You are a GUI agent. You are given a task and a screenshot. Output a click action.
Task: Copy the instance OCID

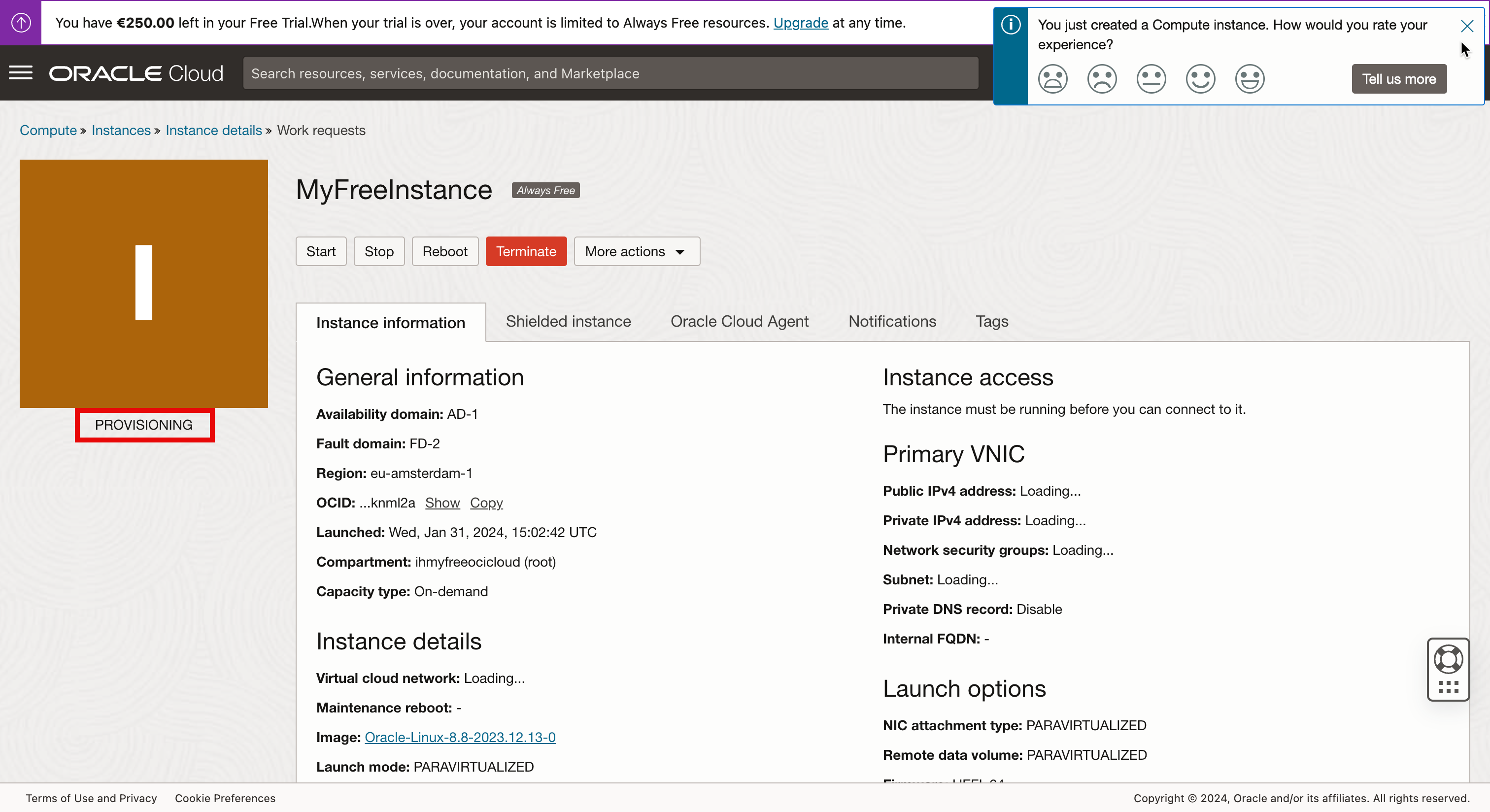click(486, 503)
